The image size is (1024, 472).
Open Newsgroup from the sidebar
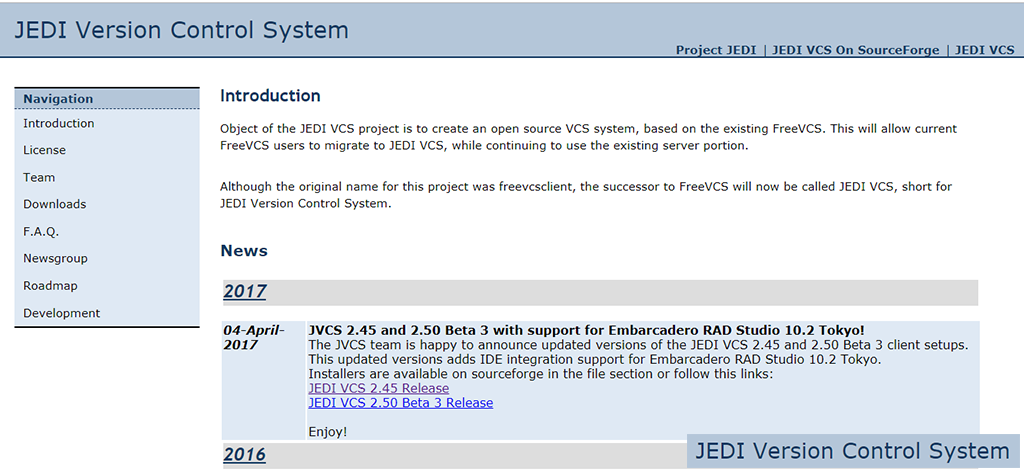[56, 259]
